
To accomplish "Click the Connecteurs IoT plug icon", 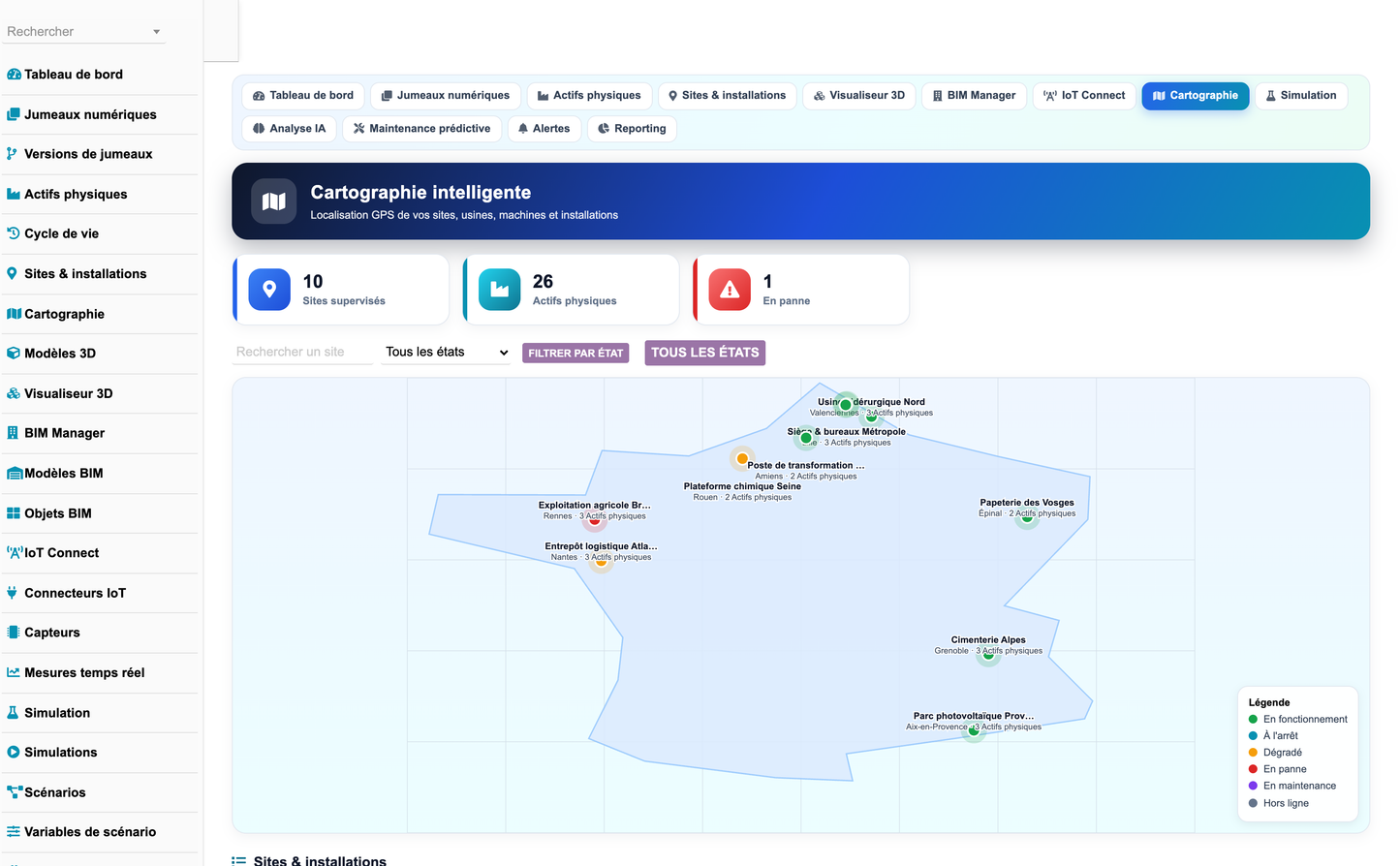I will 12,593.
